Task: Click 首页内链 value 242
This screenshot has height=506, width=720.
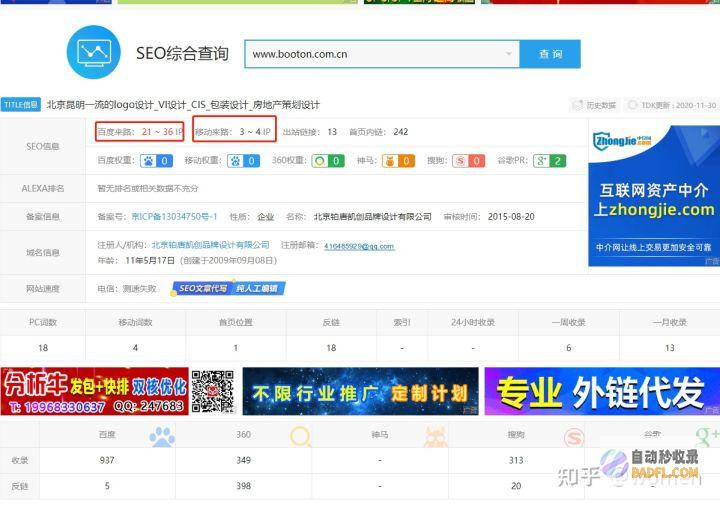Action: tap(400, 132)
